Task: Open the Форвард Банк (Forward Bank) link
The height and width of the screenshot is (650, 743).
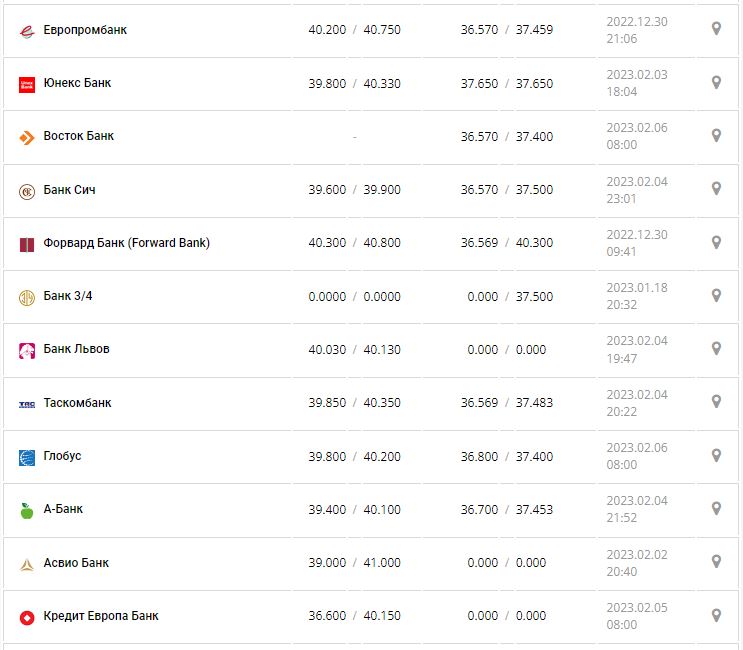Action: tap(127, 243)
